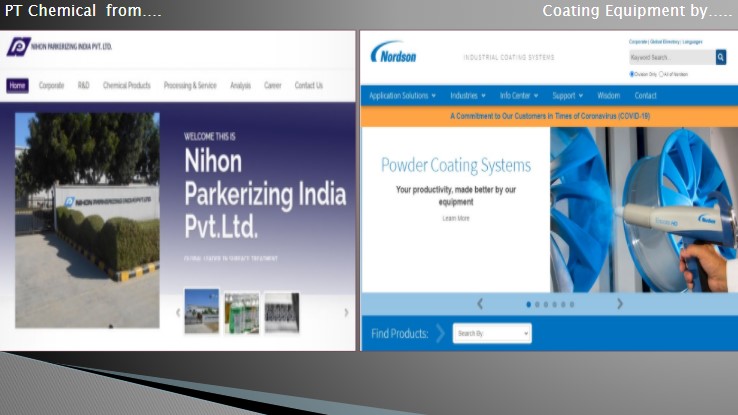The height and width of the screenshot is (415, 738).
Task: Expand the Application Solutions menu
Action: pyautogui.click(x=402, y=96)
